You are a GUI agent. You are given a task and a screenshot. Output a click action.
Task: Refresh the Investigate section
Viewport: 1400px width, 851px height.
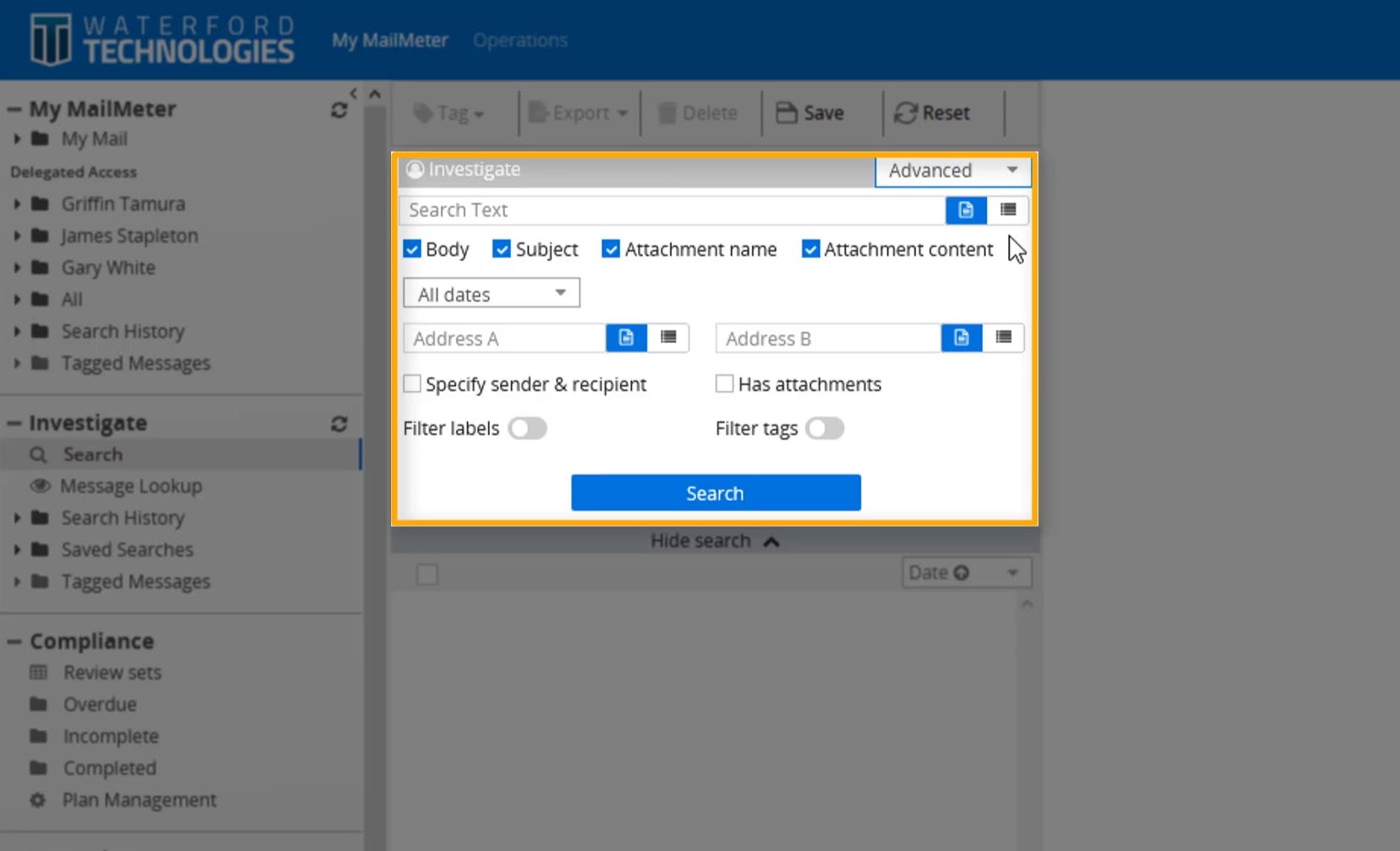(x=339, y=424)
